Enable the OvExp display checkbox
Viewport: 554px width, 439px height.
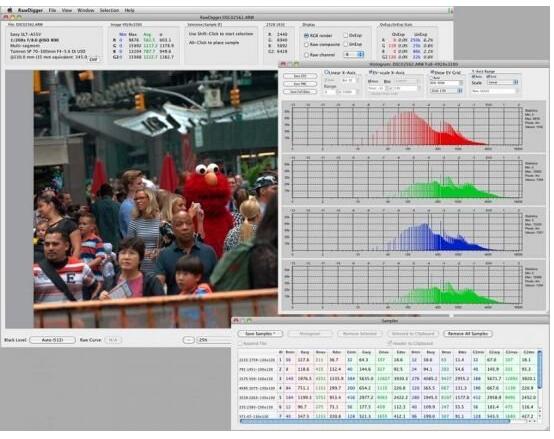click(x=346, y=35)
